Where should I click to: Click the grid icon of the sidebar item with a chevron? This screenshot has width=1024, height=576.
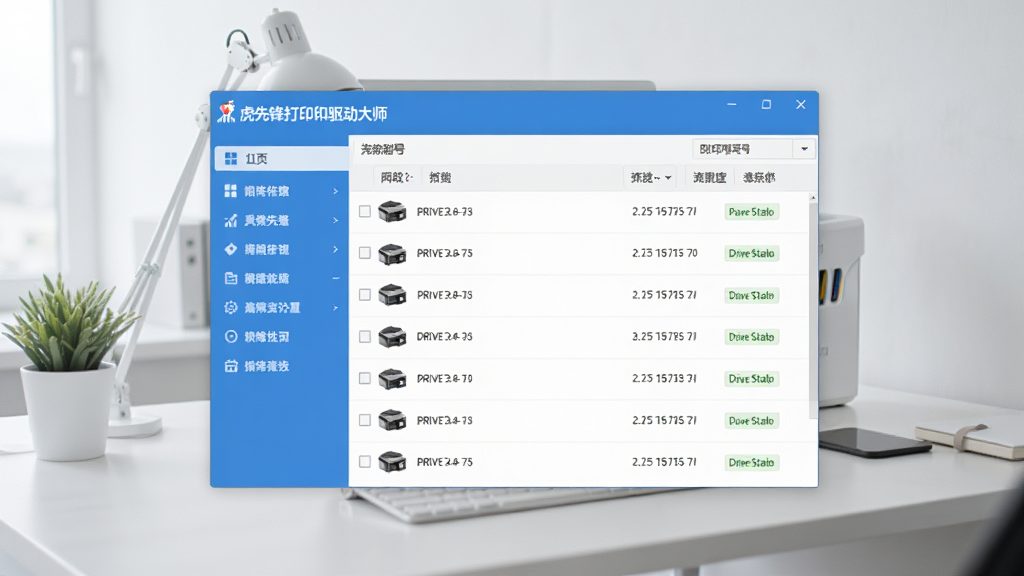[x=231, y=191]
